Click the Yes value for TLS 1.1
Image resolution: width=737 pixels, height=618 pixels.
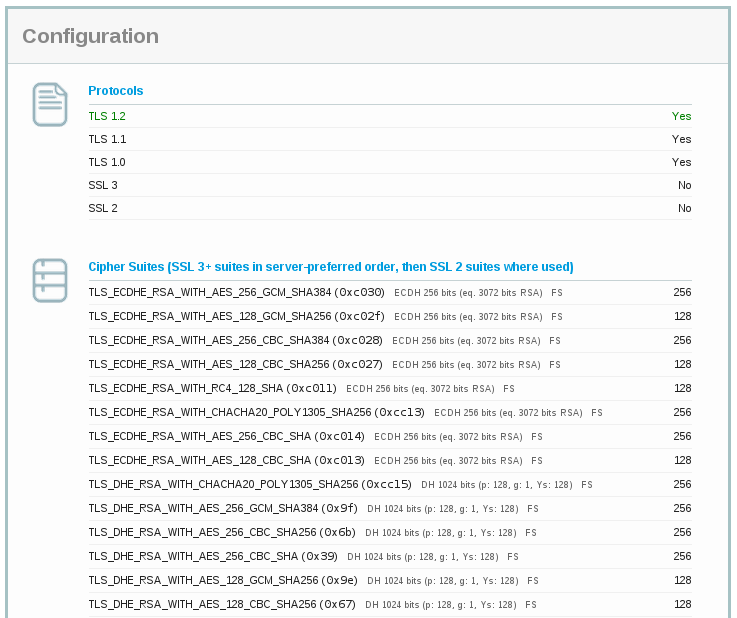click(x=682, y=139)
